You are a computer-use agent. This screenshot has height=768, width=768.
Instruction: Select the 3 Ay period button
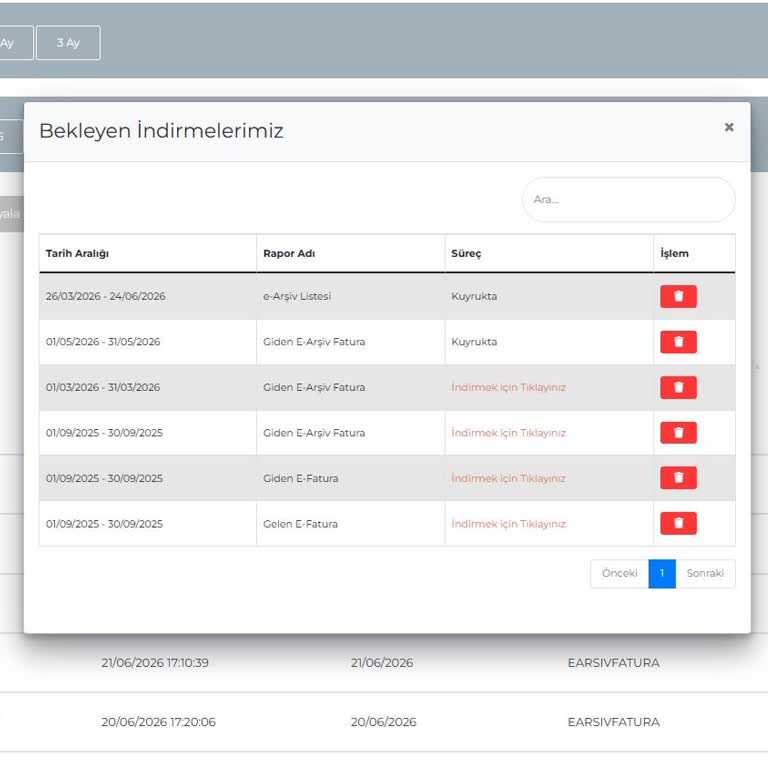(68, 43)
